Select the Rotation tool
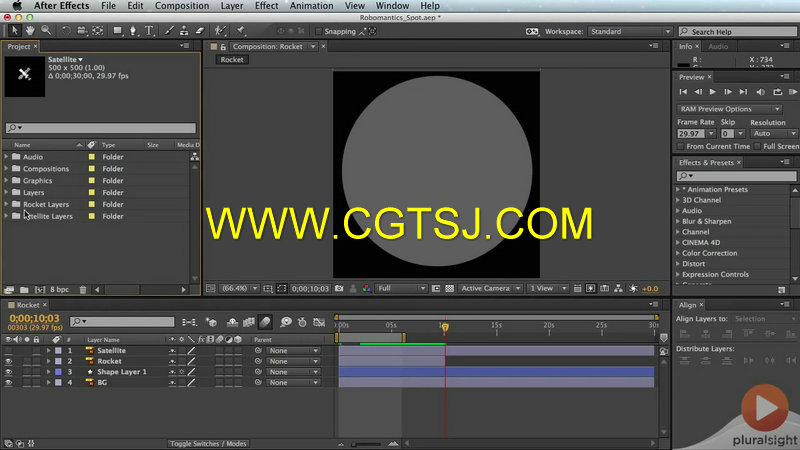800x450 pixels. coord(66,31)
